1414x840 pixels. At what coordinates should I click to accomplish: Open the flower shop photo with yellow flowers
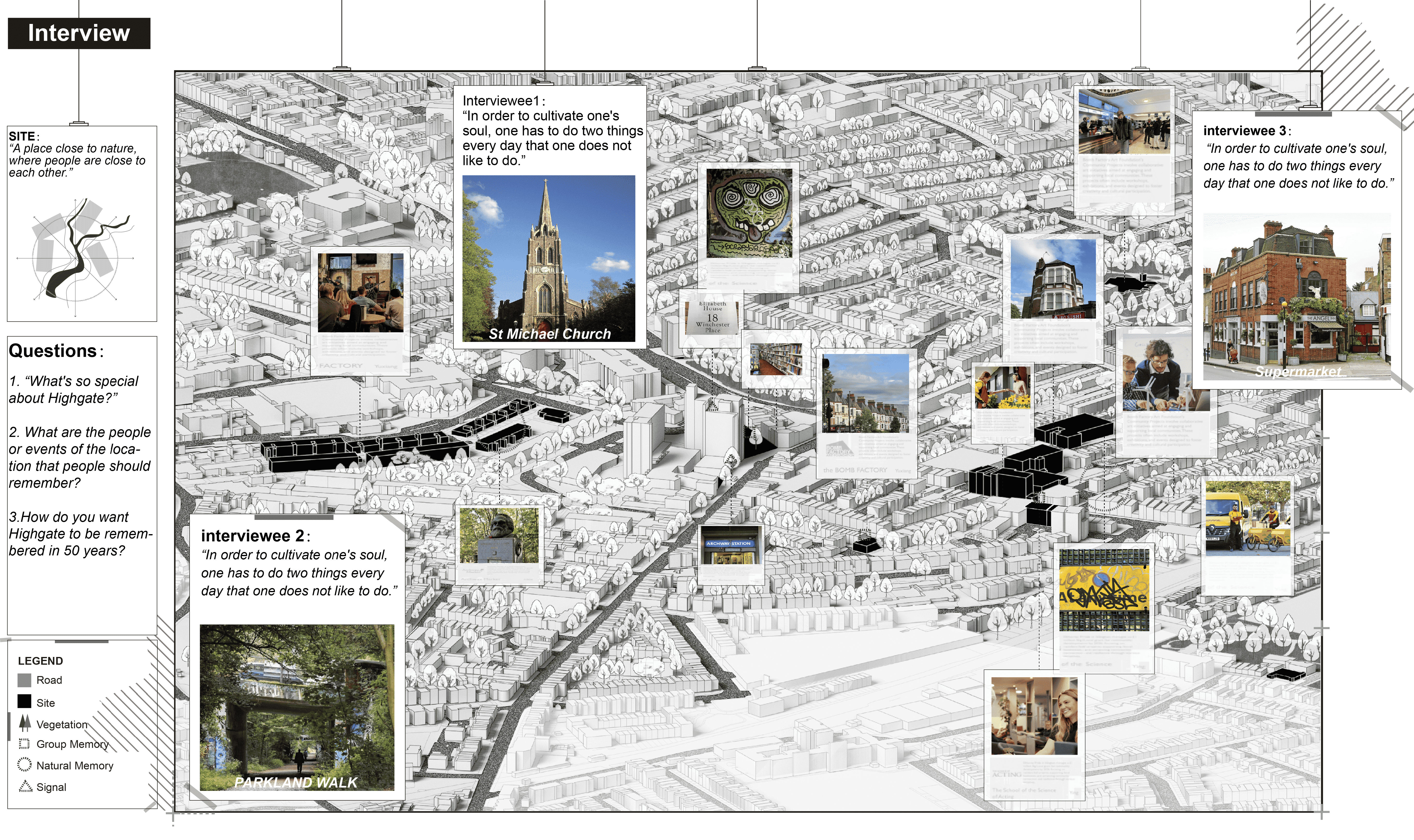point(1002,388)
